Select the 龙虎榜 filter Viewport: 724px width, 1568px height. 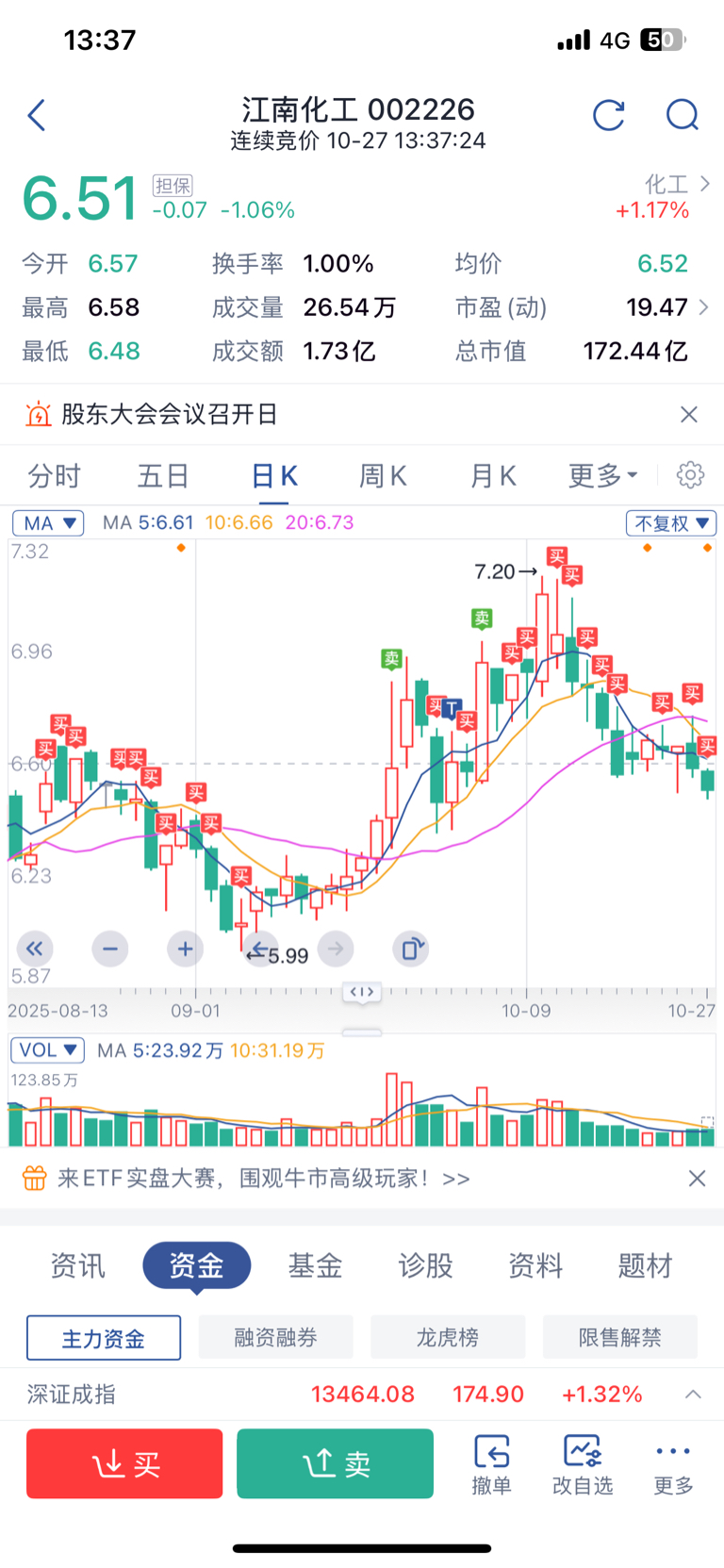448,1338
